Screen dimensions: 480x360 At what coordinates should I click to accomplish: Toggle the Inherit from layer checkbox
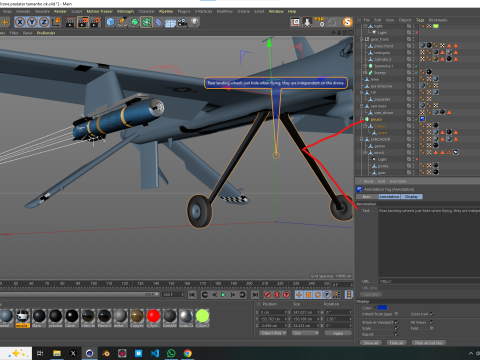click(x=396, y=314)
